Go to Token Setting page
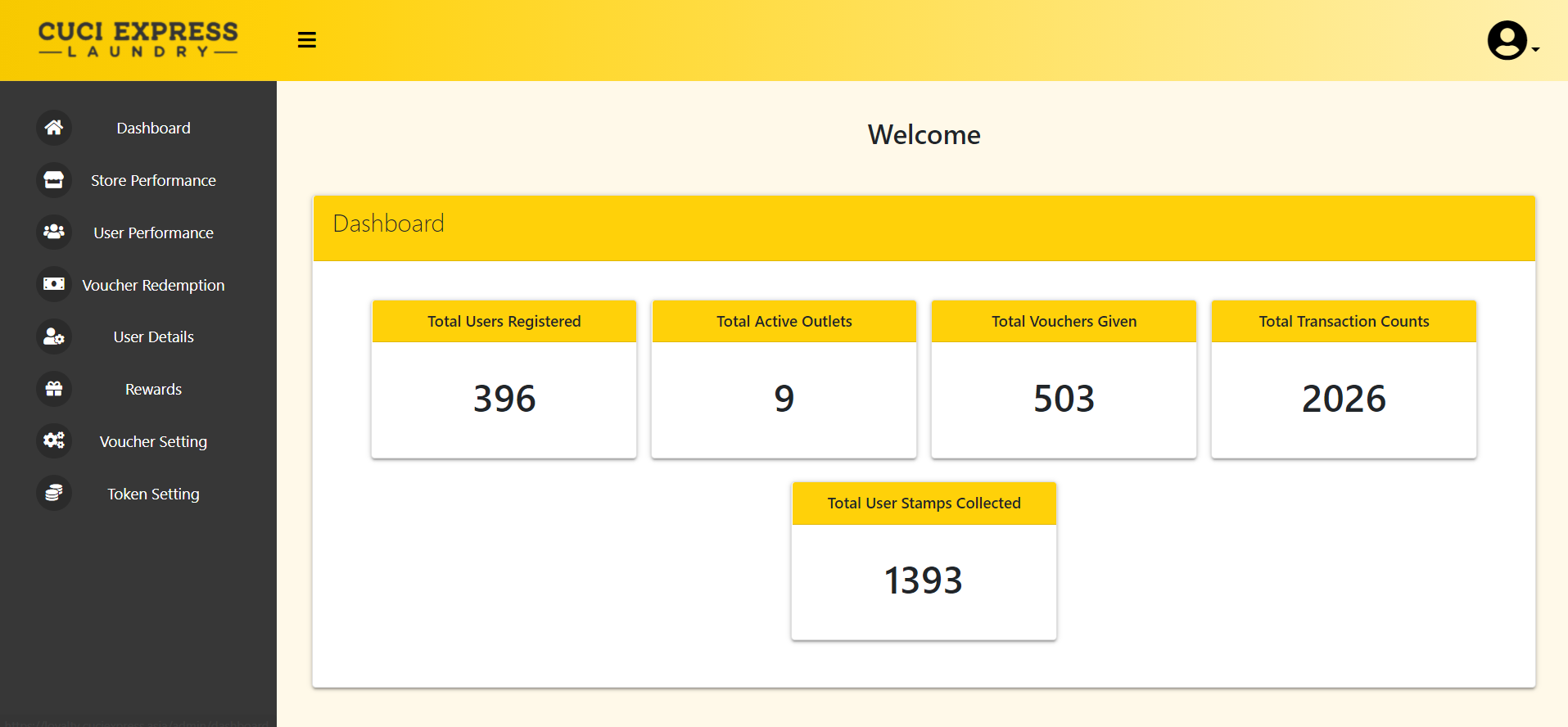This screenshot has height=727, width=1568. pos(153,494)
